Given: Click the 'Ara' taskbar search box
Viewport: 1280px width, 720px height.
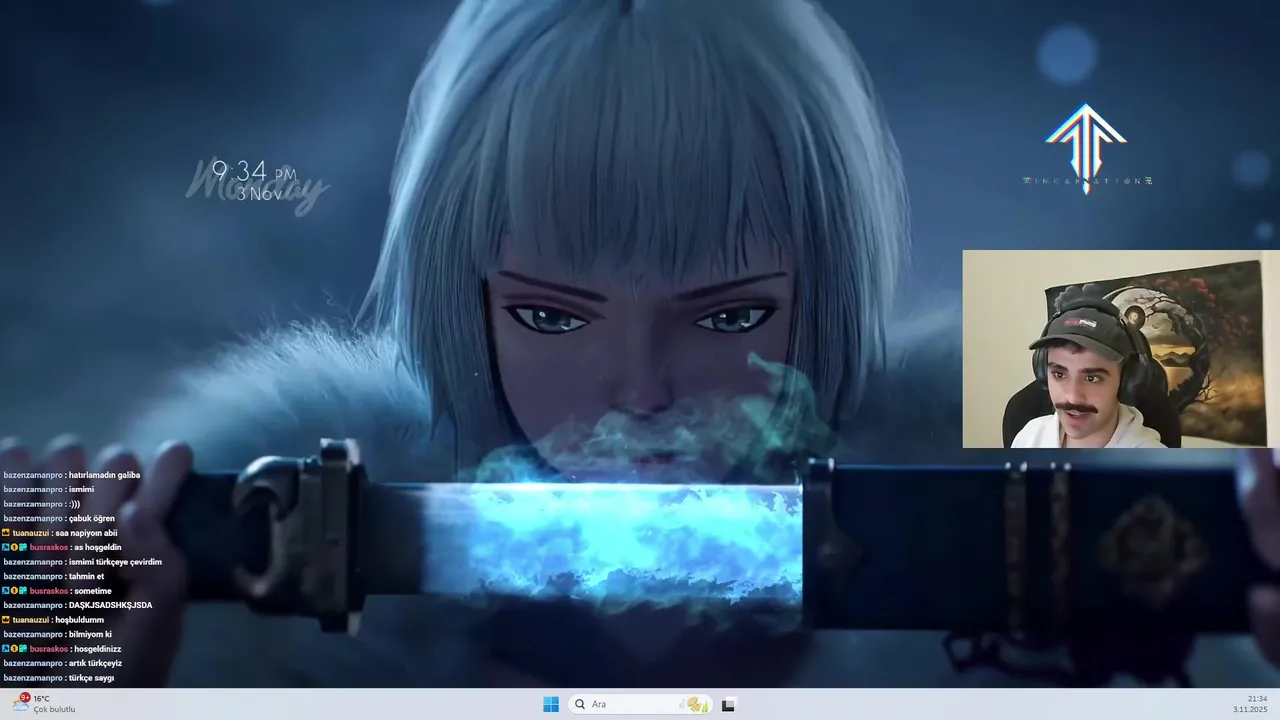Looking at the screenshot, I should tap(641, 704).
